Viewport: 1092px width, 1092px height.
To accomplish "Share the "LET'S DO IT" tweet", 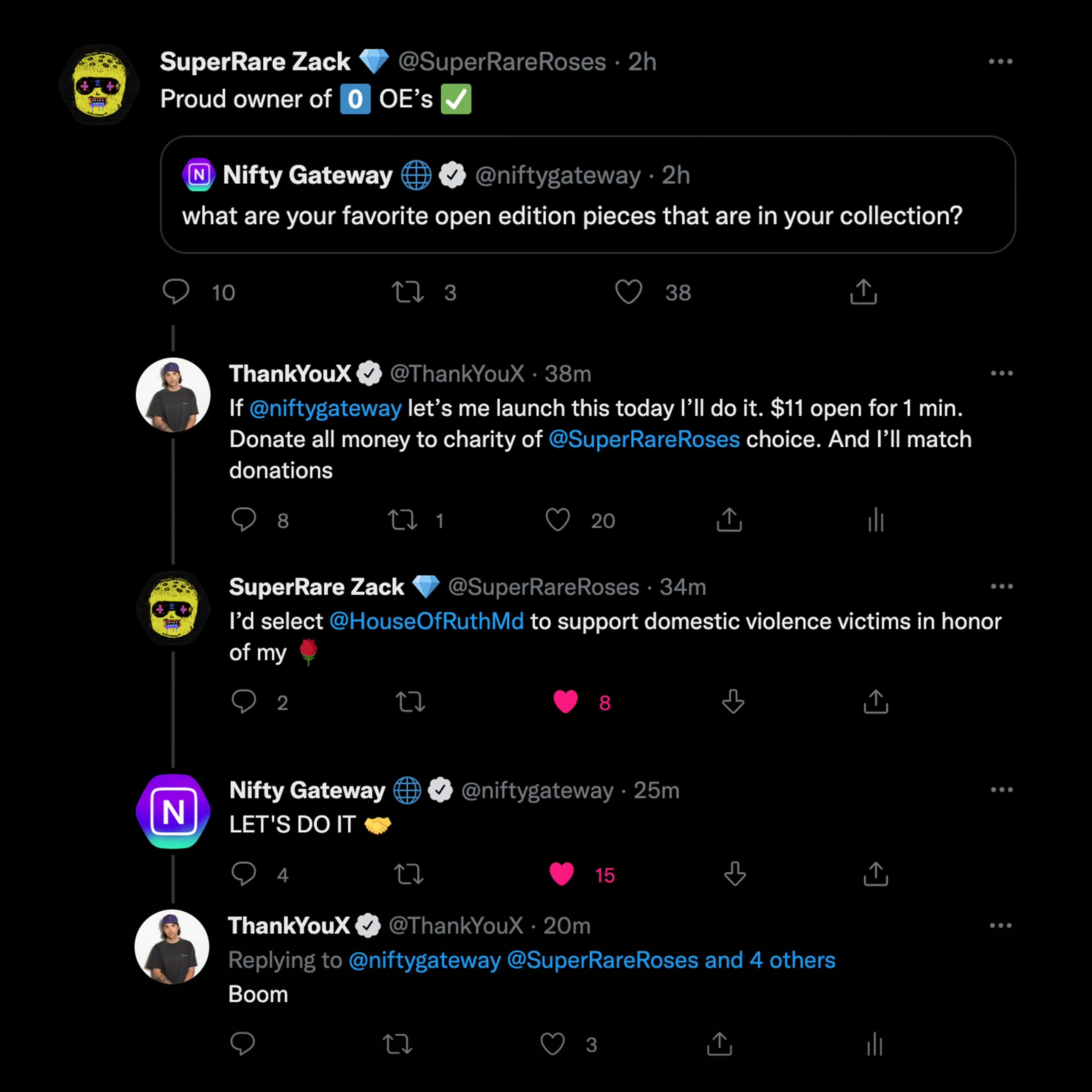I will click(876, 874).
